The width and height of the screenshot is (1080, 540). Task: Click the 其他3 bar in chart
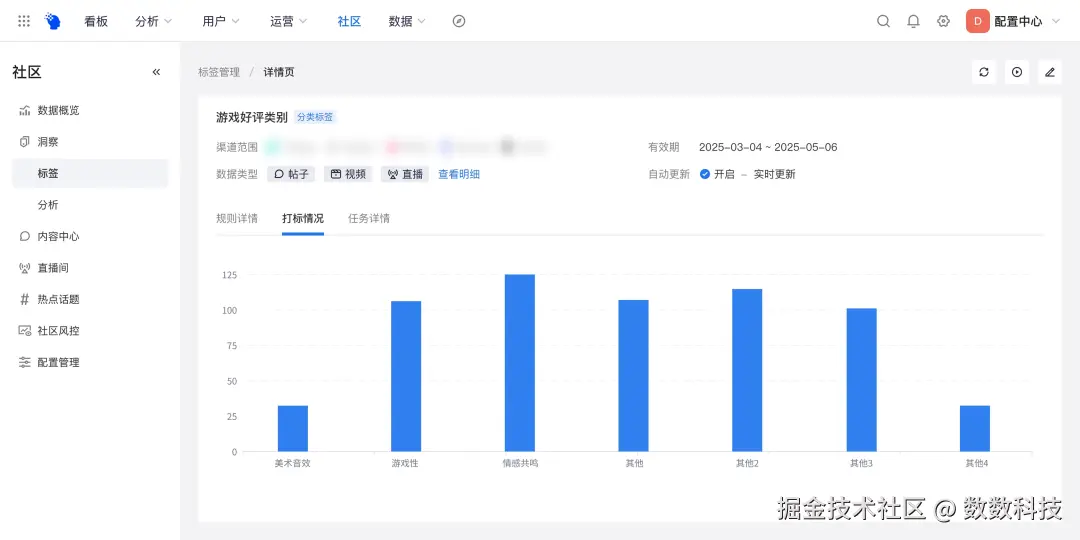pyautogui.click(x=861, y=380)
